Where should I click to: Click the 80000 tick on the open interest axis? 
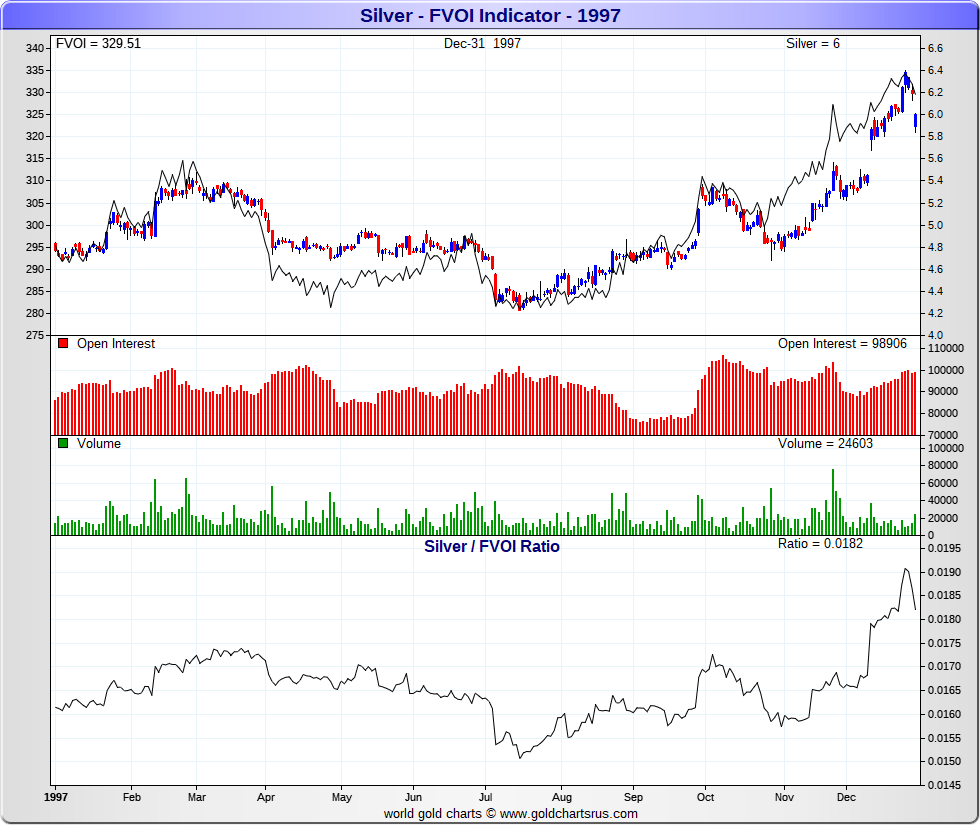pos(943,413)
